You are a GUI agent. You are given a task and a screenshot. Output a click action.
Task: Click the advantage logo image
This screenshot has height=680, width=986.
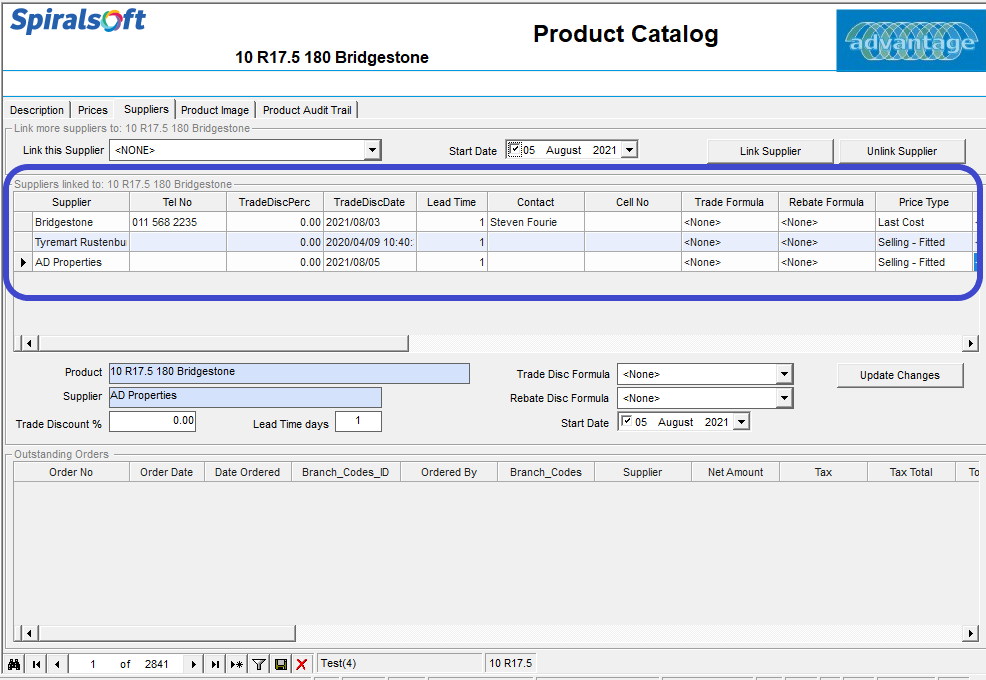tap(911, 40)
